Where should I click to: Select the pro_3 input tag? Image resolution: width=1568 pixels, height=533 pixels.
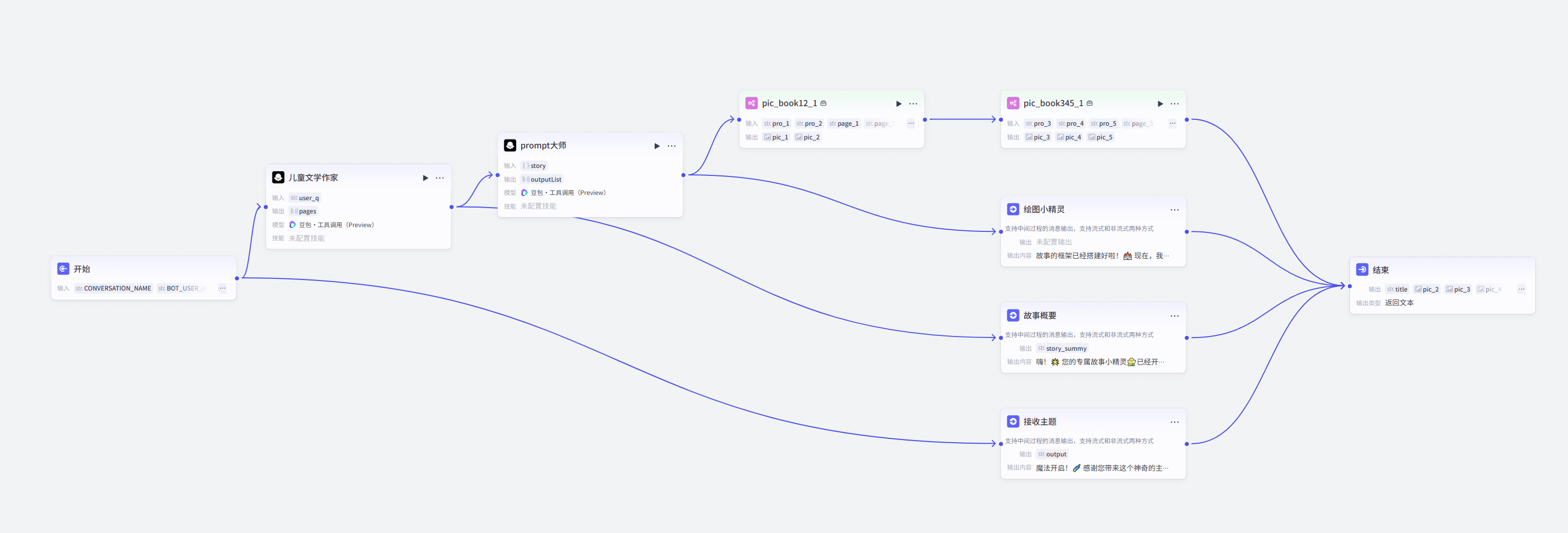1038,124
